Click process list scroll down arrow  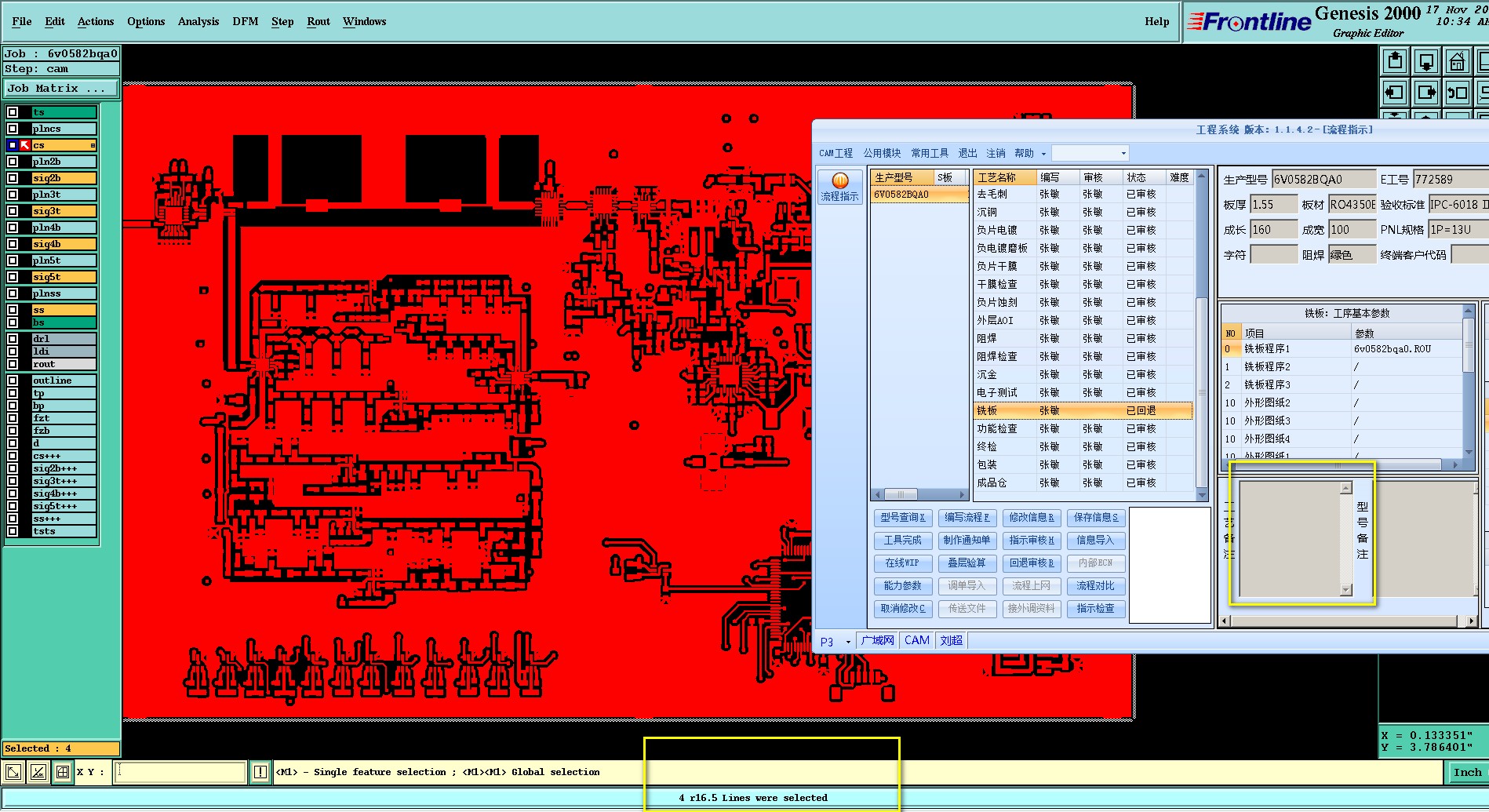click(1202, 495)
